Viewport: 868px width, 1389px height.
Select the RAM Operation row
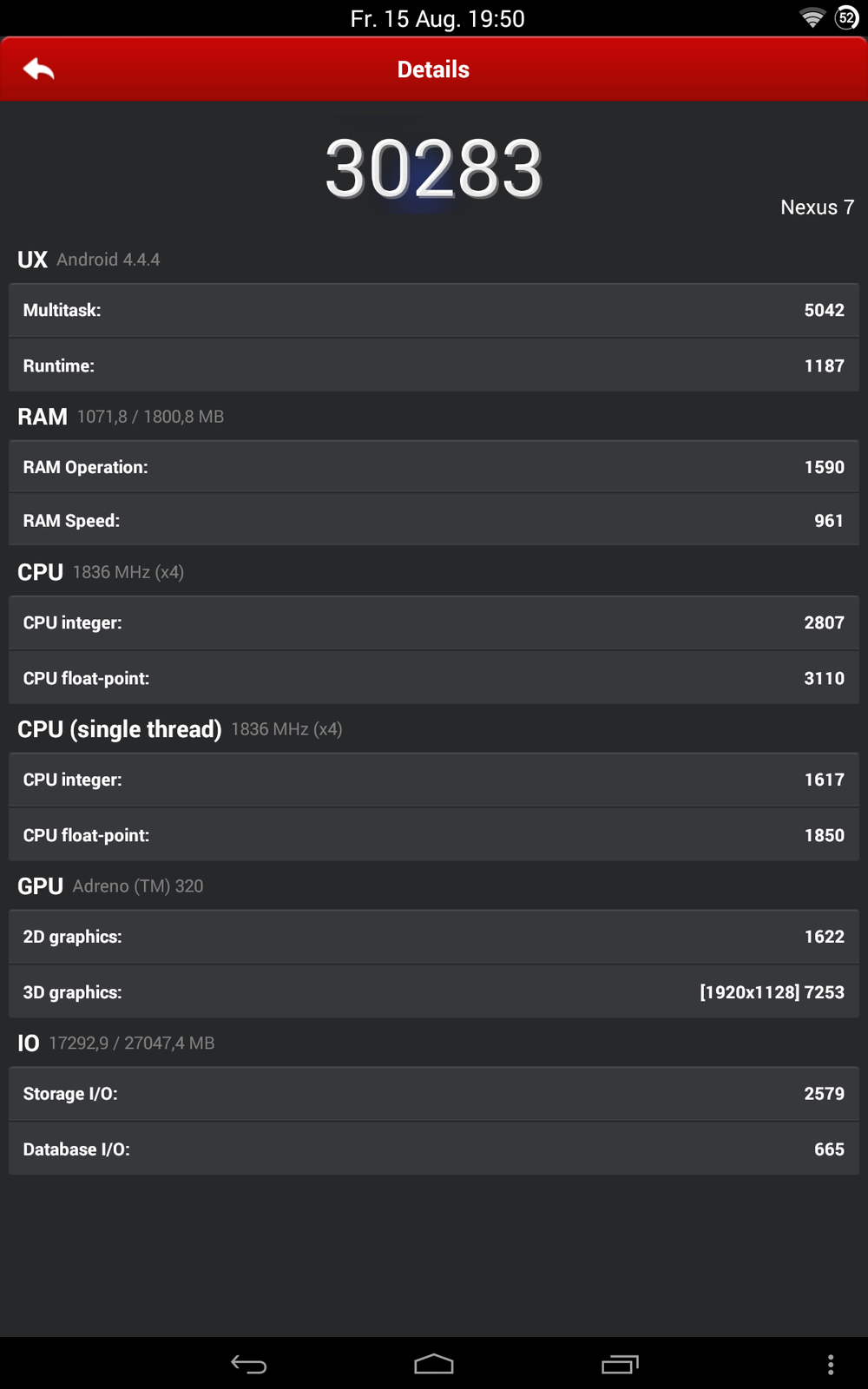point(434,467)
